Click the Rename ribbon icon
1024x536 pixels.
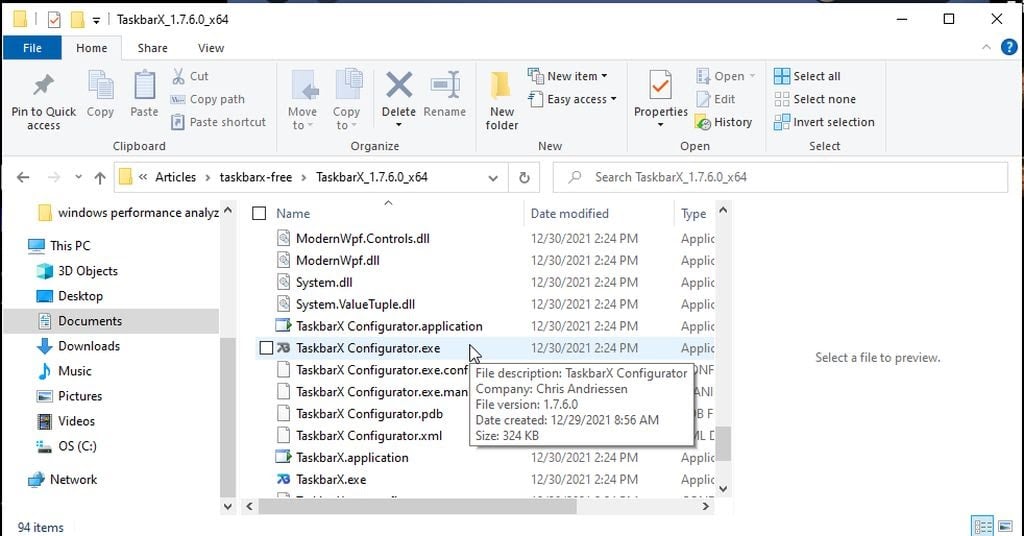[x=445, y=85]
